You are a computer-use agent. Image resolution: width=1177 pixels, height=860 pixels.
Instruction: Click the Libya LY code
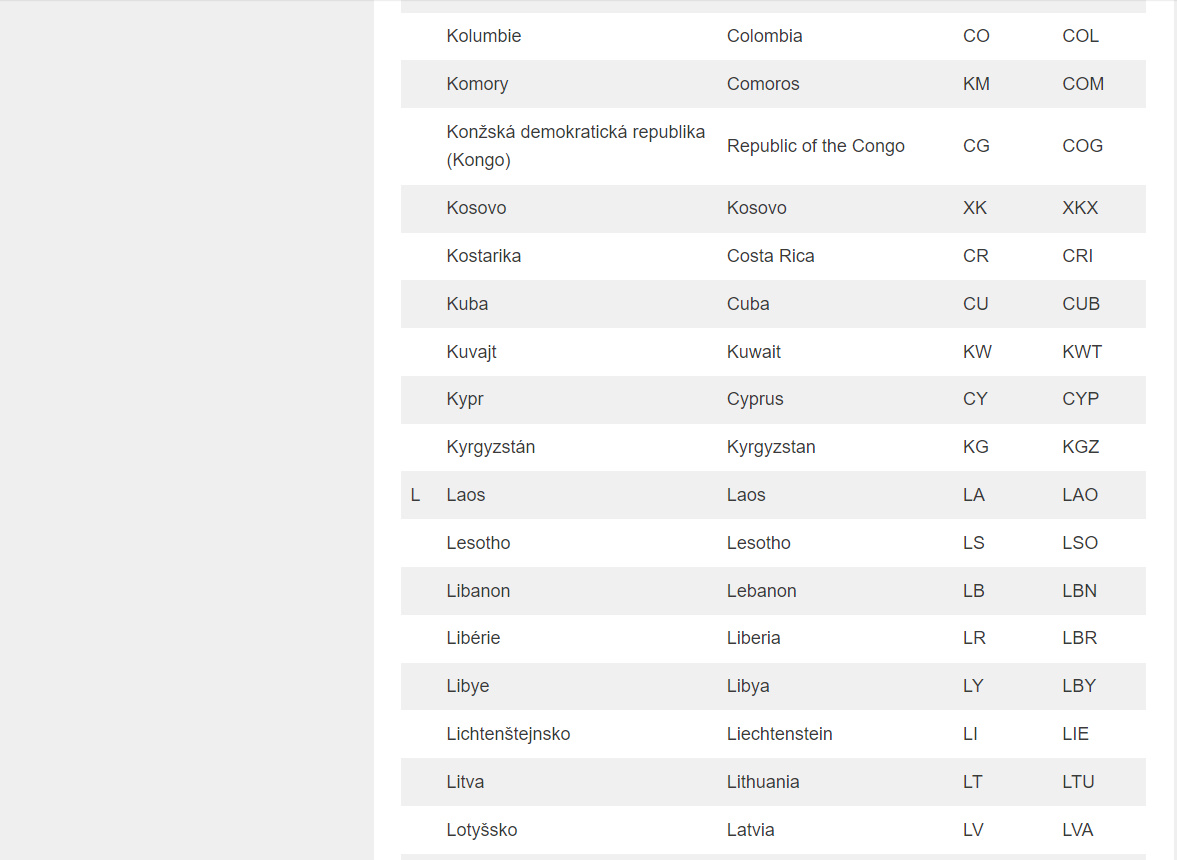pyautogui.click(x=973, y=686)
